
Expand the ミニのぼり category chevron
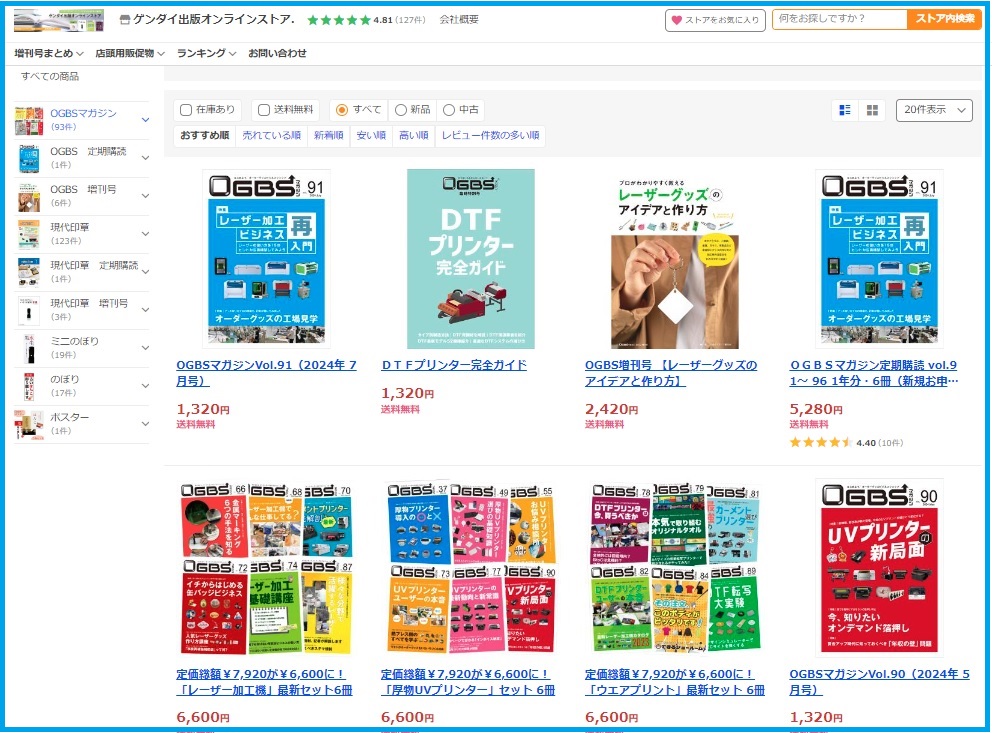point(146,347)
